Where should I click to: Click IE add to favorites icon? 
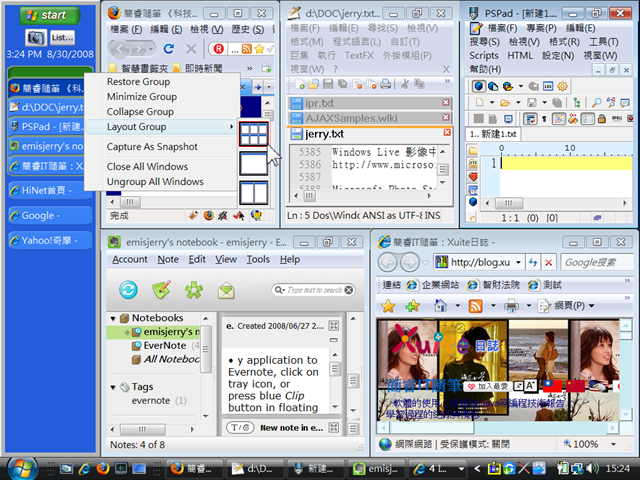(x=412, y=306)
